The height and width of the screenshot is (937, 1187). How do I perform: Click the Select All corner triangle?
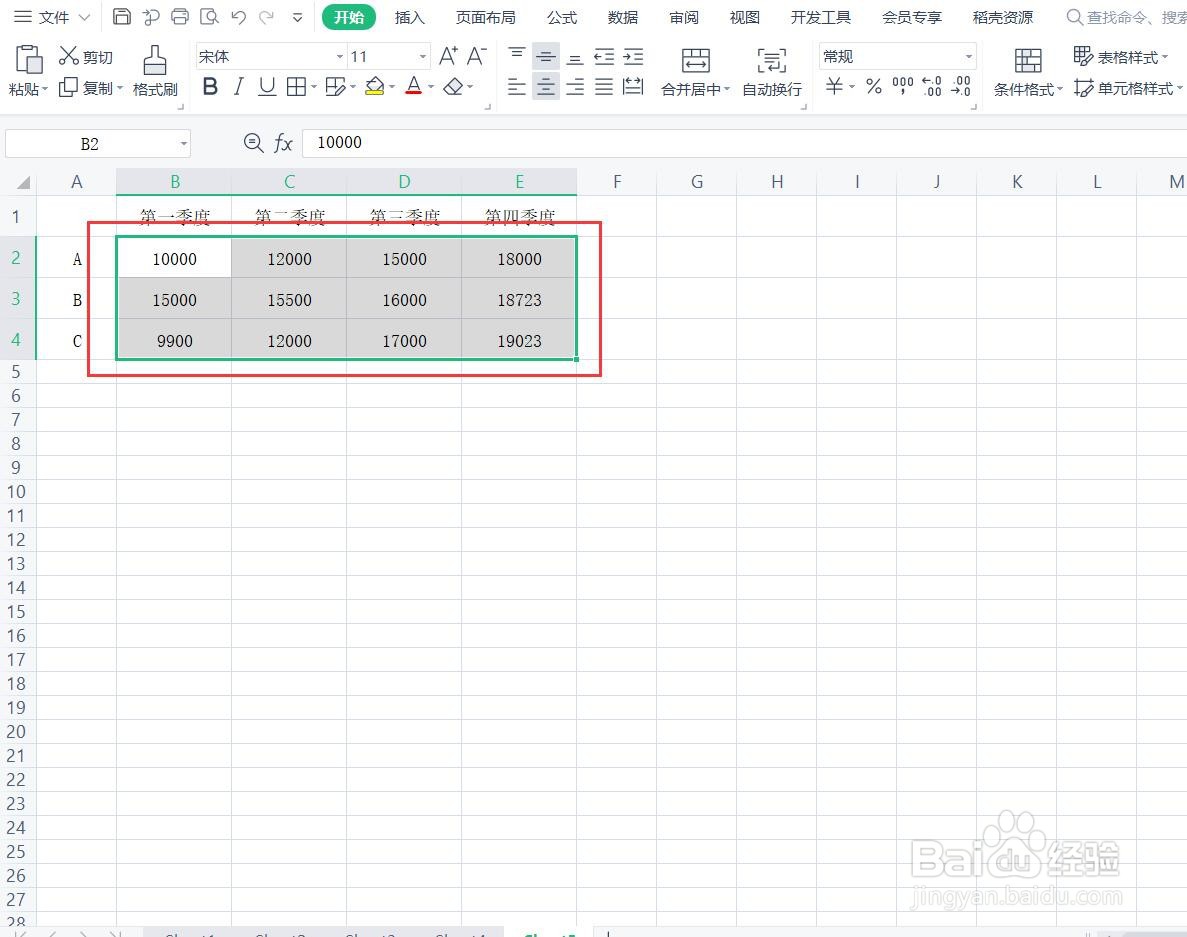pyautogui.click(x=23, y=182)
